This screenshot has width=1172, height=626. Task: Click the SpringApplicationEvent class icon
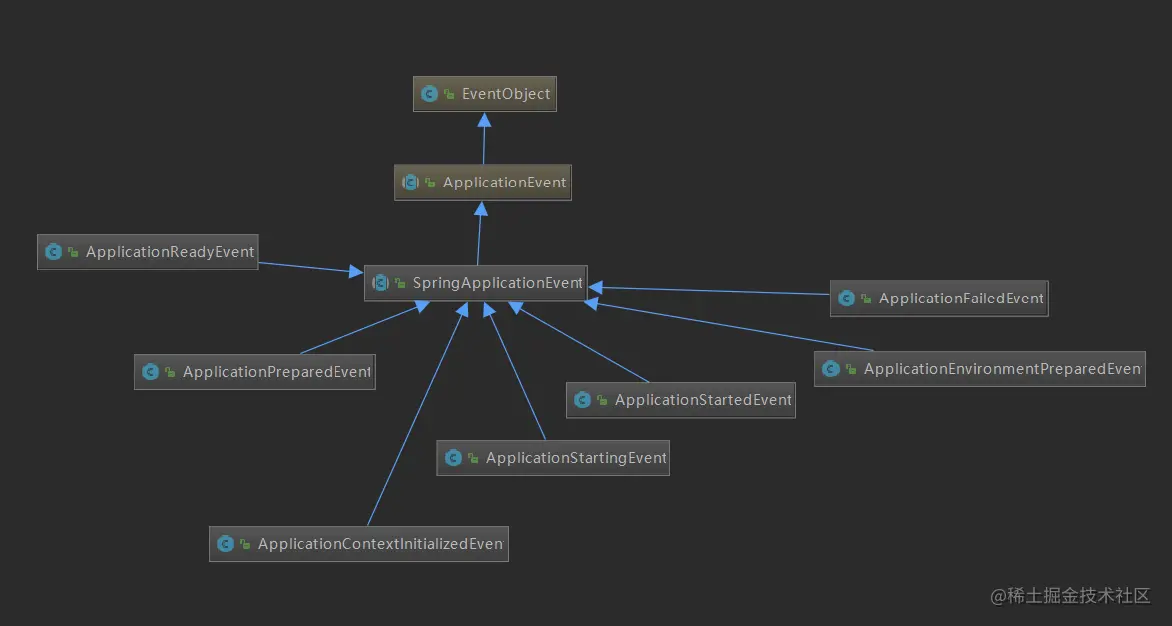[x=380, y=282]
